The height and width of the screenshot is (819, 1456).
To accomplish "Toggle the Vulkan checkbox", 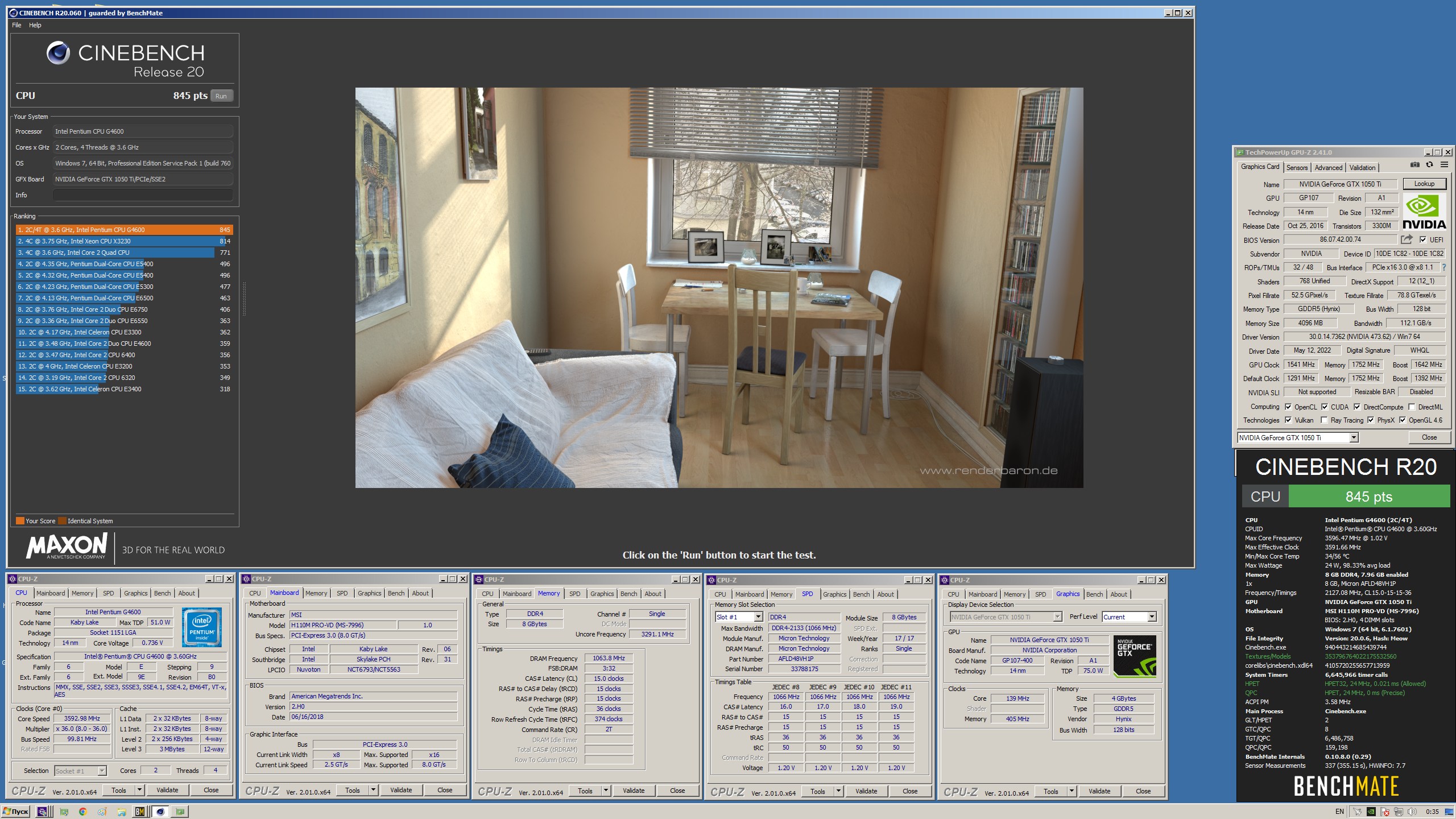I will (x=1288, y=420).
